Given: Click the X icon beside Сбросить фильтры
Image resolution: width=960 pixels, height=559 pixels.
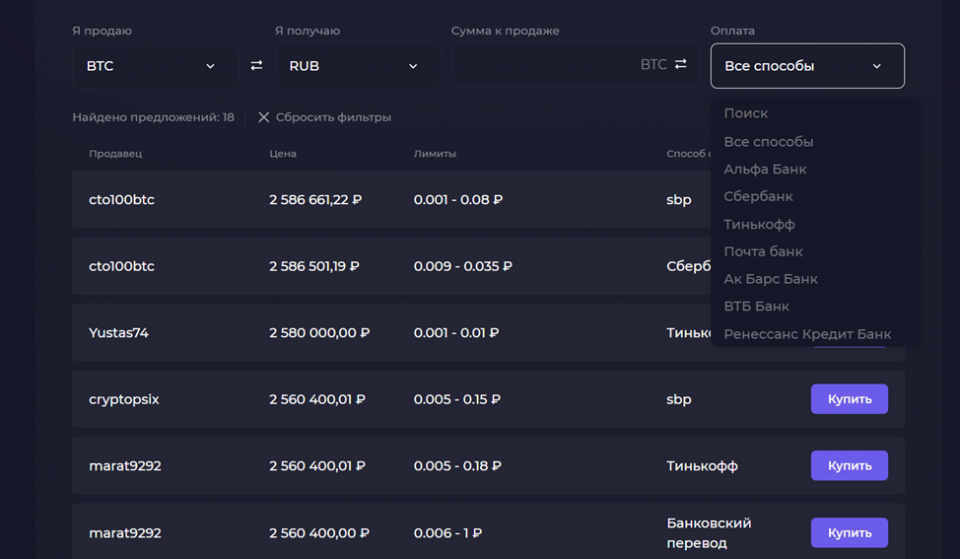Looking at the screenshot, I should point(264,117).
